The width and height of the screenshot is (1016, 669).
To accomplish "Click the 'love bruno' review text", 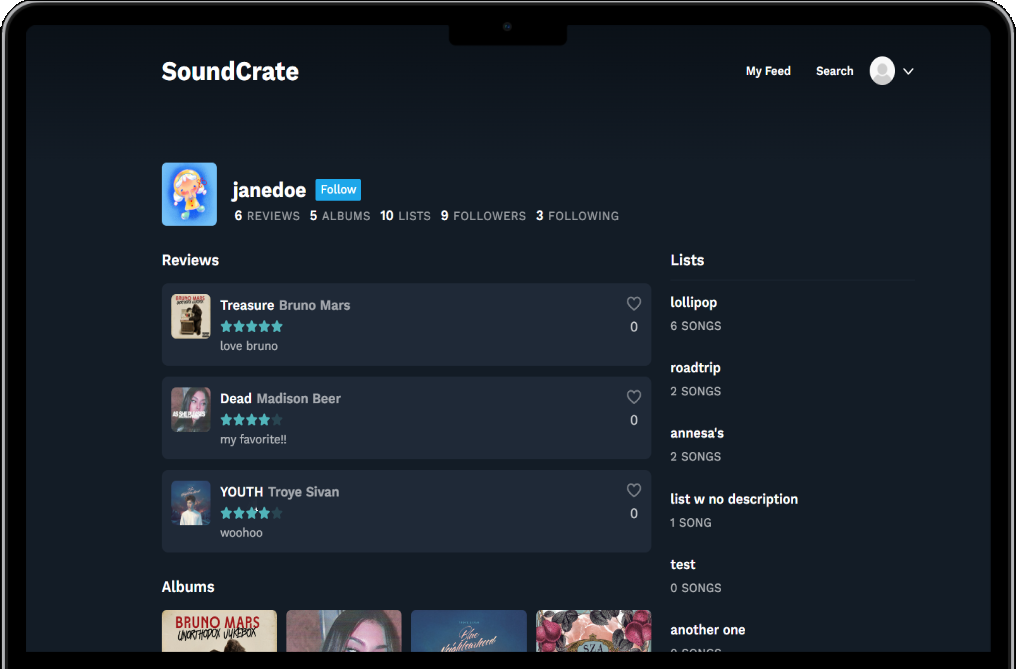I will pos(249,346).
